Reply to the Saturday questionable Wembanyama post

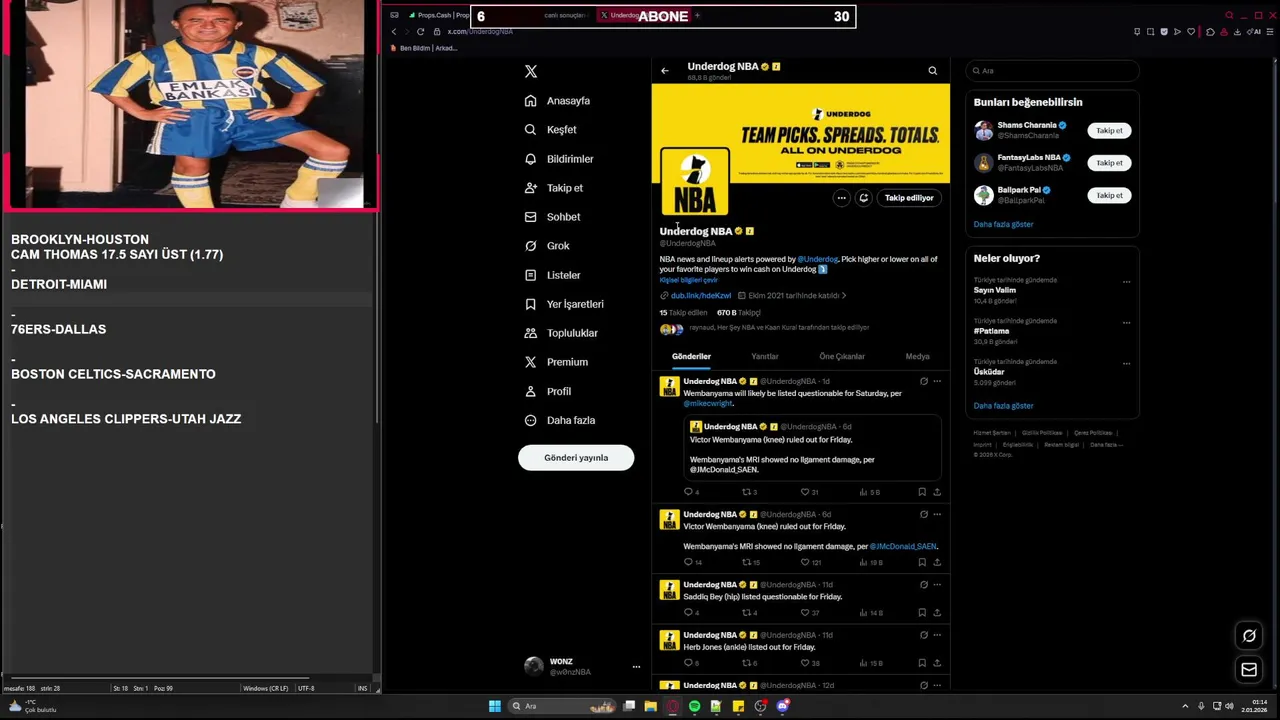click(x=688, y=492)
